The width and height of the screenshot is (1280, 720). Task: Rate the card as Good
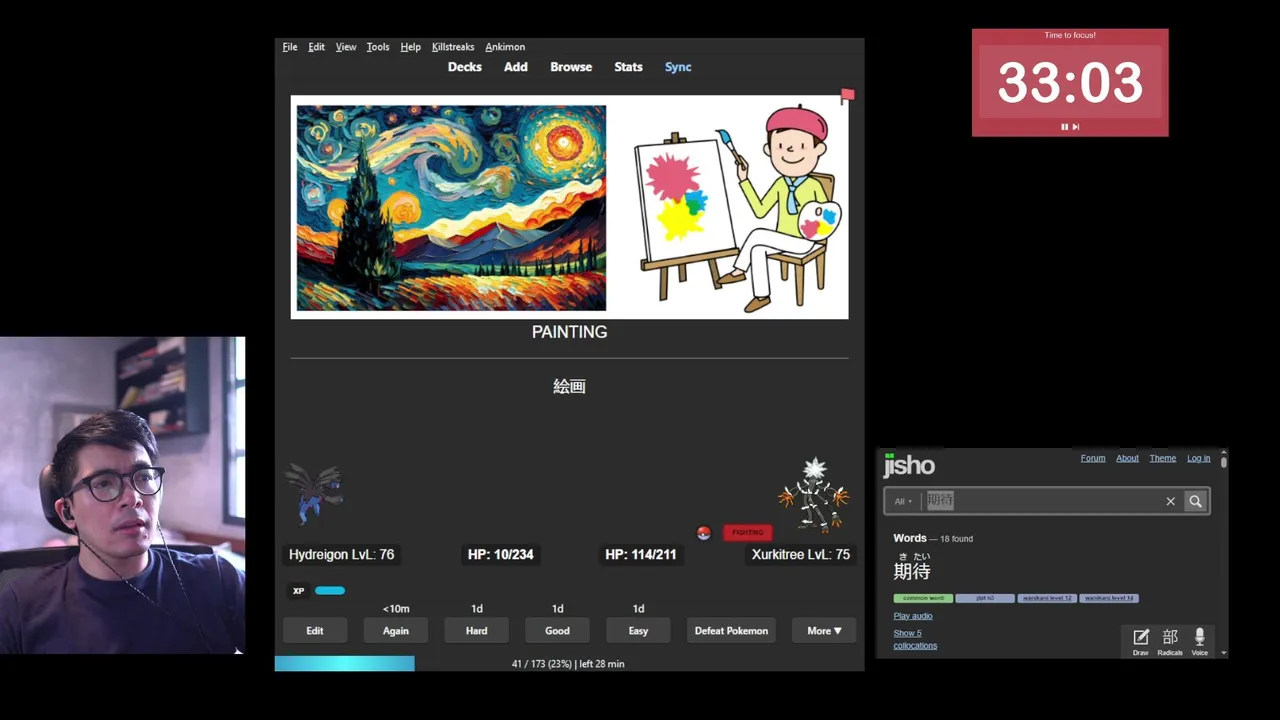[x=558, y=631]
